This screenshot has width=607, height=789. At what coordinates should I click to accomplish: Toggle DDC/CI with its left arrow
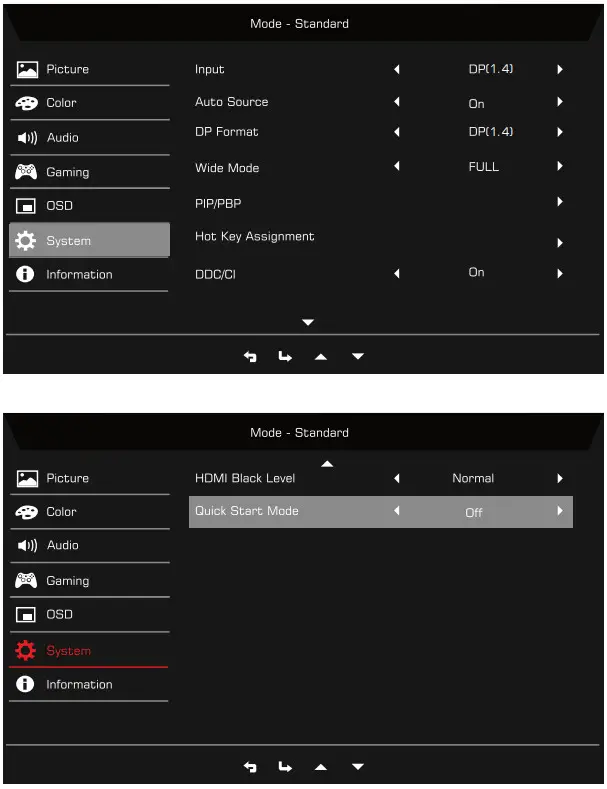[397, 273]
